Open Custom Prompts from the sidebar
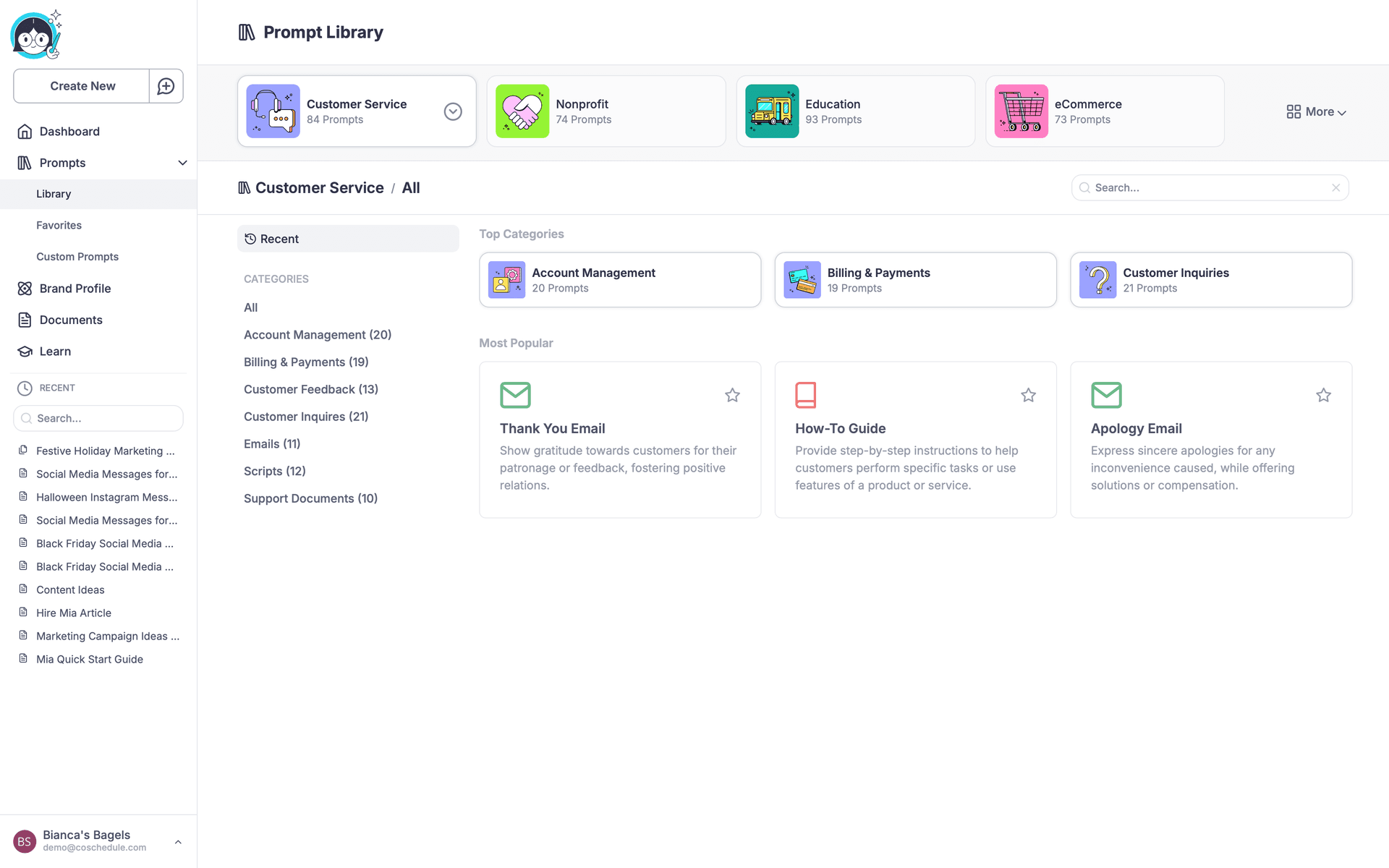Viewport: 1389px width, 868px height. pyautogui.click(x=77, y=256)
